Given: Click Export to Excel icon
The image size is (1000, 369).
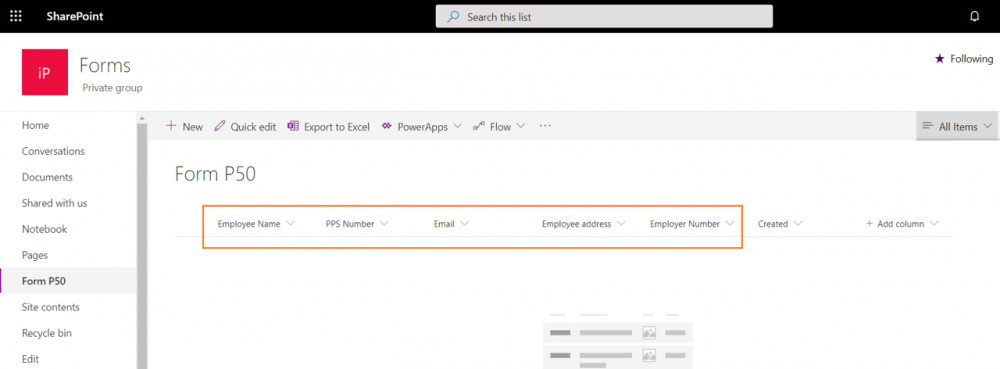Looking at the screenshot, I should coord(293,126).
